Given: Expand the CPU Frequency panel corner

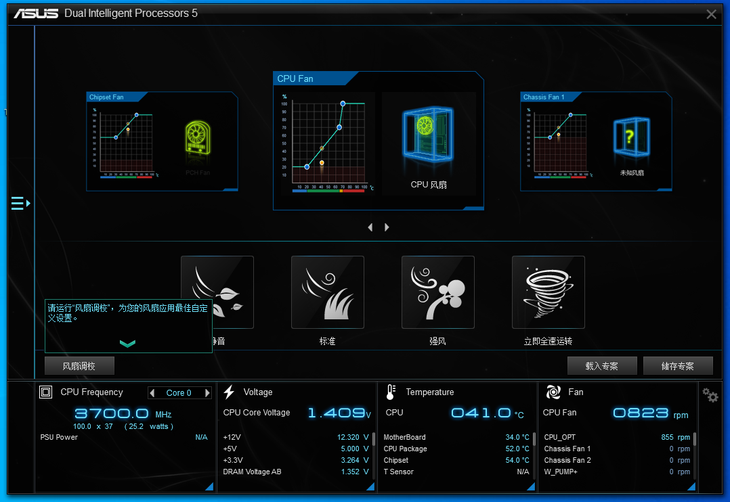Looking at the screenshot, I should click(210, 487).
